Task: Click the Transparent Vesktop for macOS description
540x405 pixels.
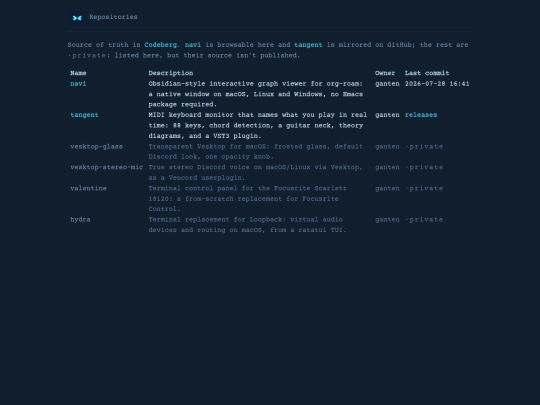Action: click(256, 152)
